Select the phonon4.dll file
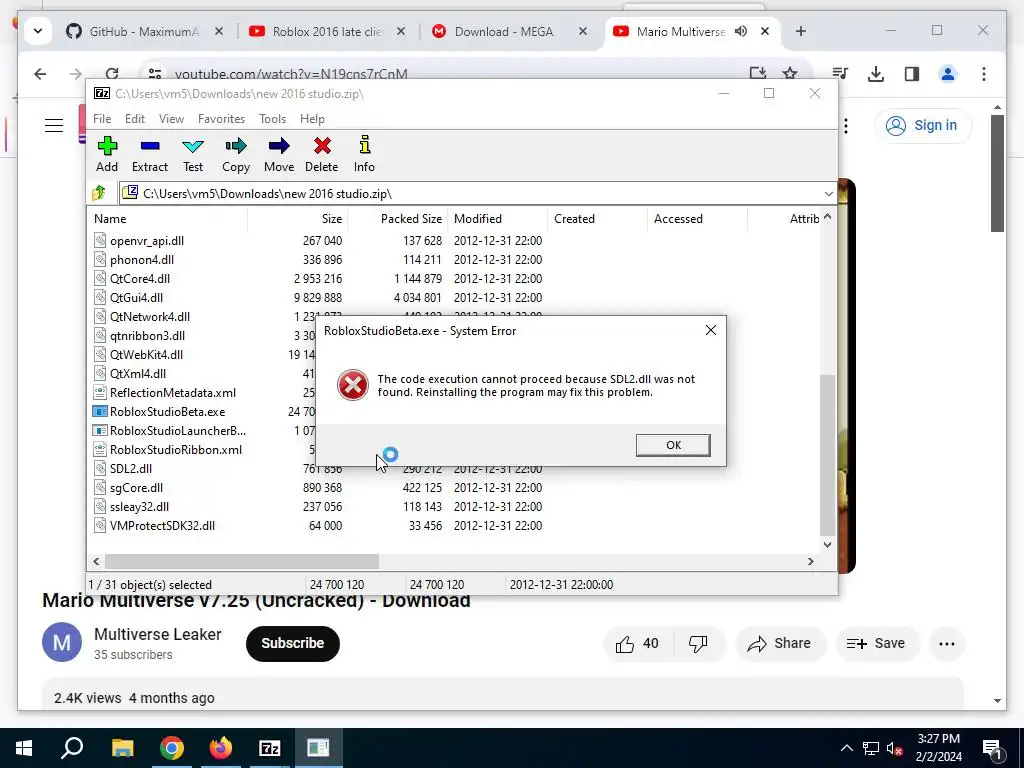This screenshot has width=1024, height=768. (x=142, y=260)
